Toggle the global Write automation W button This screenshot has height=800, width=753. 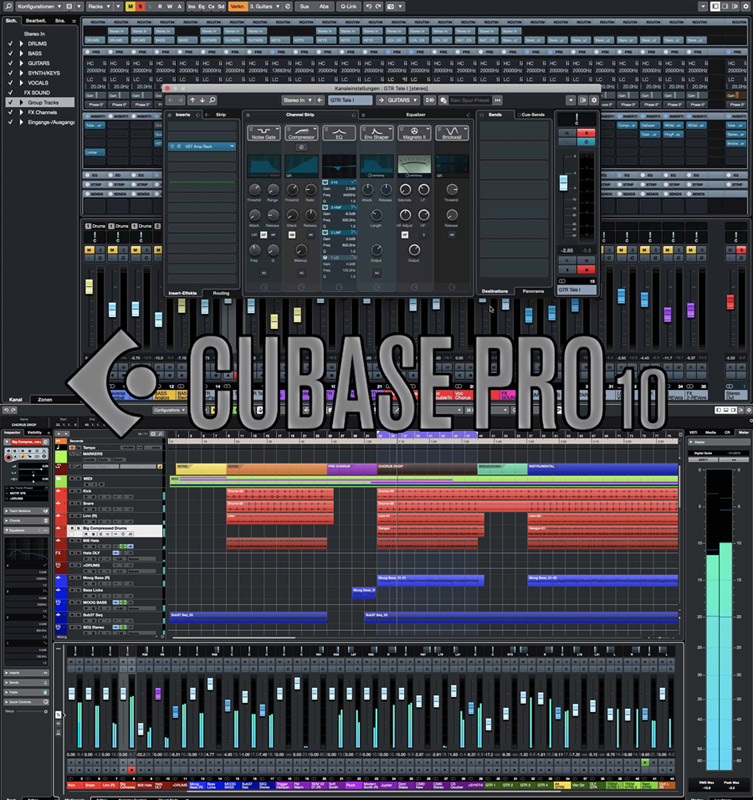[x=170, y=6]
